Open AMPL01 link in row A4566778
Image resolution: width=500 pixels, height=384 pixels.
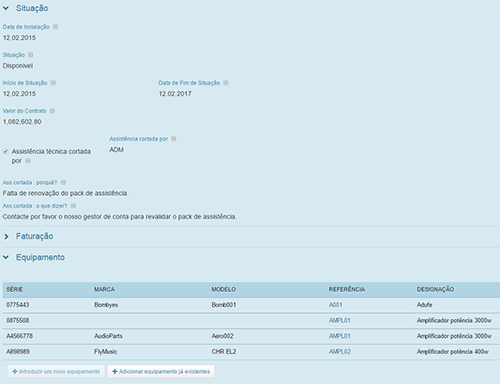(339, 336)
